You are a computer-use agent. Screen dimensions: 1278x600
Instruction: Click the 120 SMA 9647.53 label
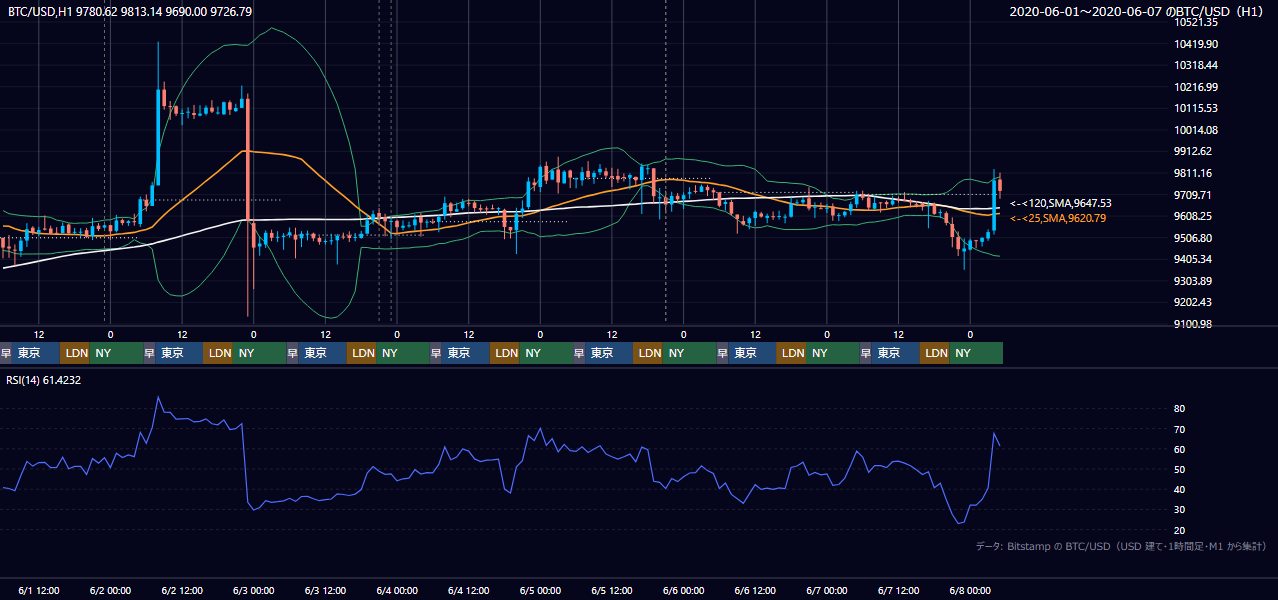(1060, 203)
